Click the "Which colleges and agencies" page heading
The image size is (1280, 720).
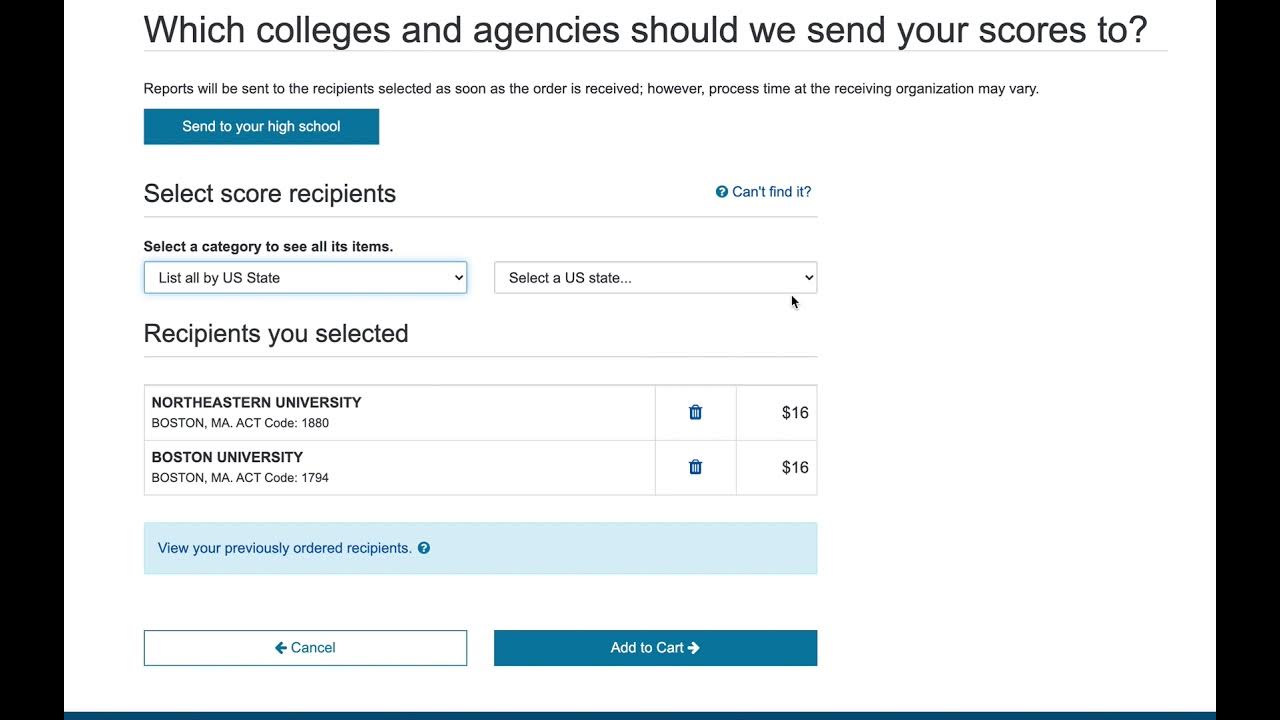click(645, 30)
